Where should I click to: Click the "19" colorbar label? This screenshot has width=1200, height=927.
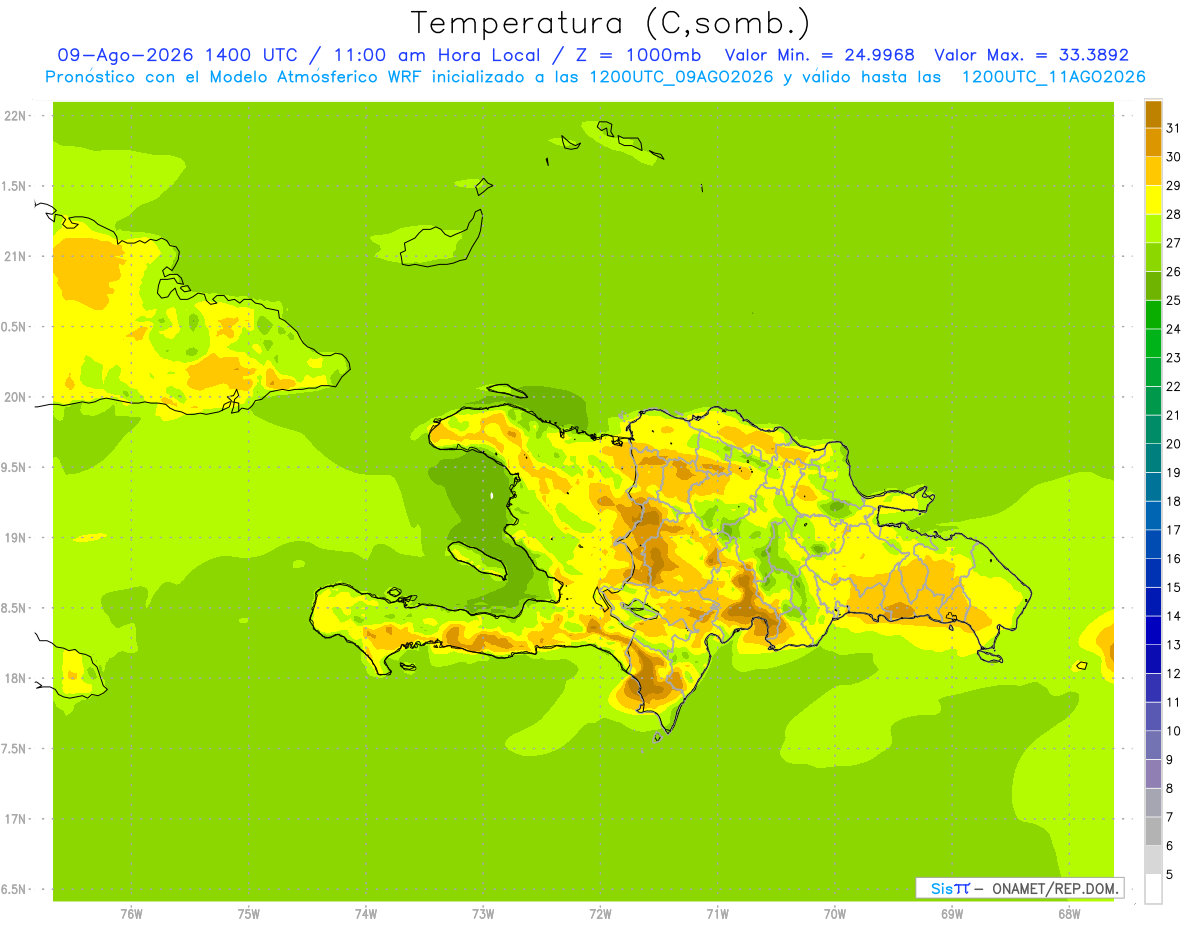[1173, 473]
